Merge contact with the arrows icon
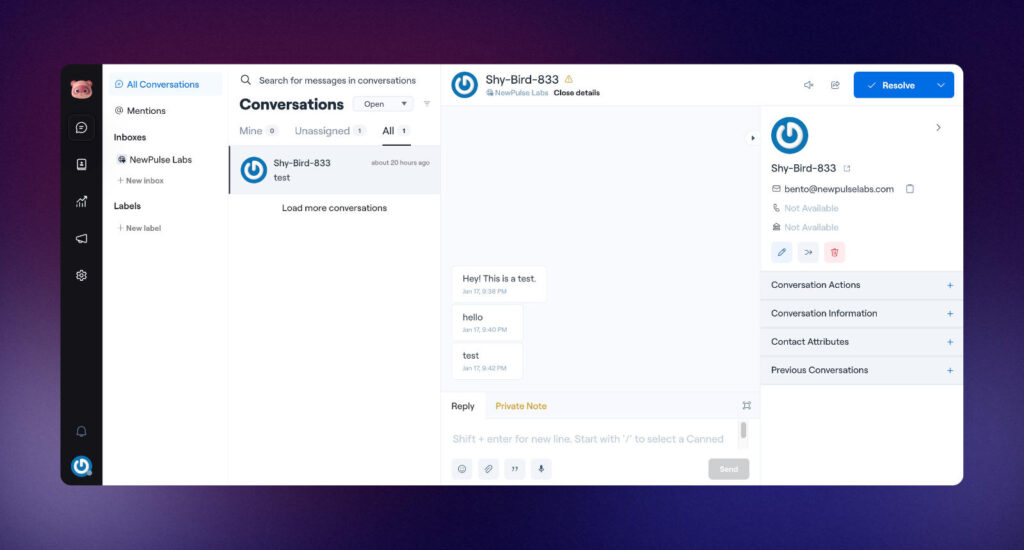The image size is (1024, 550). click(x=808, y=252)
